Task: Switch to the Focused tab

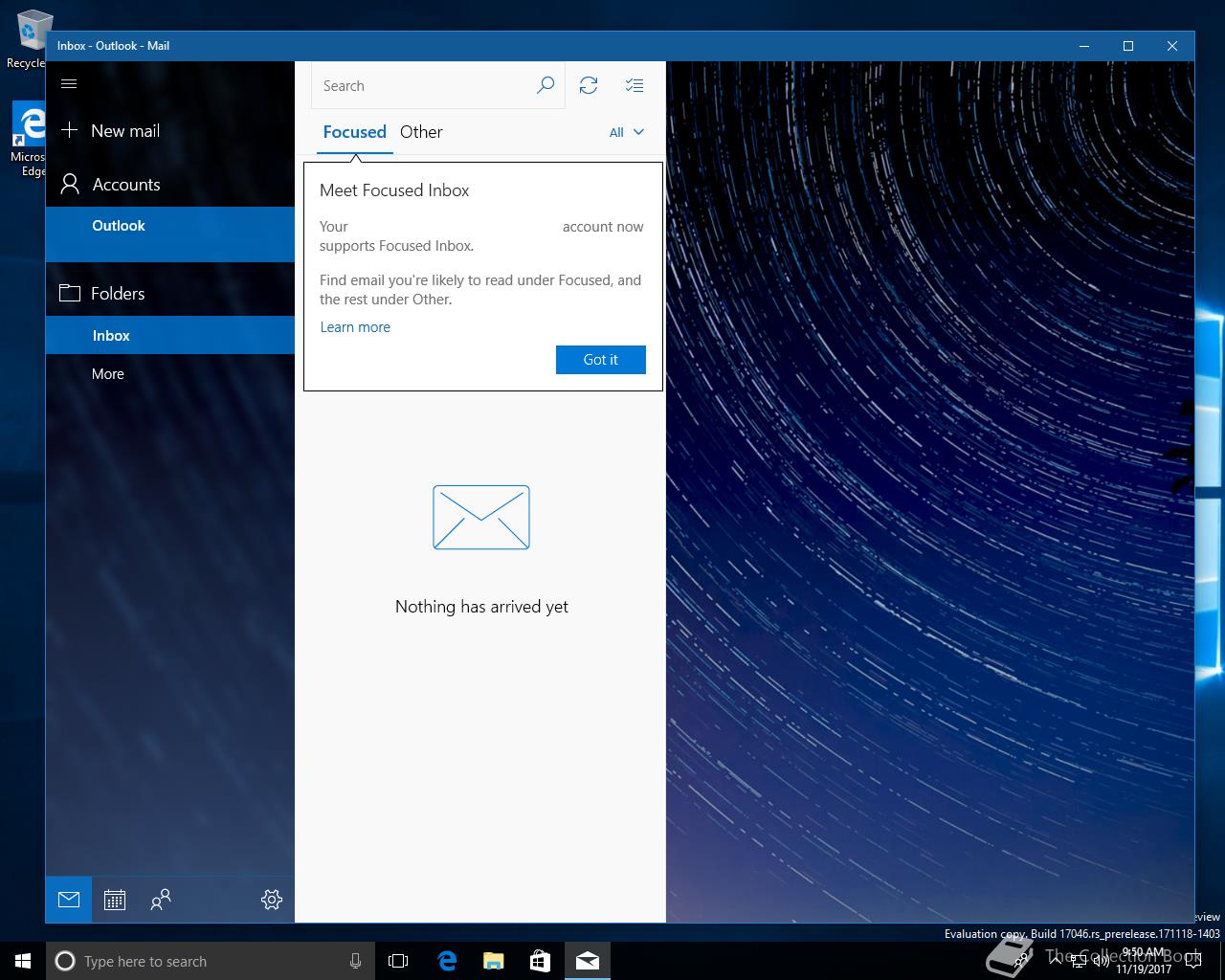Action: (x=355, y=132)
